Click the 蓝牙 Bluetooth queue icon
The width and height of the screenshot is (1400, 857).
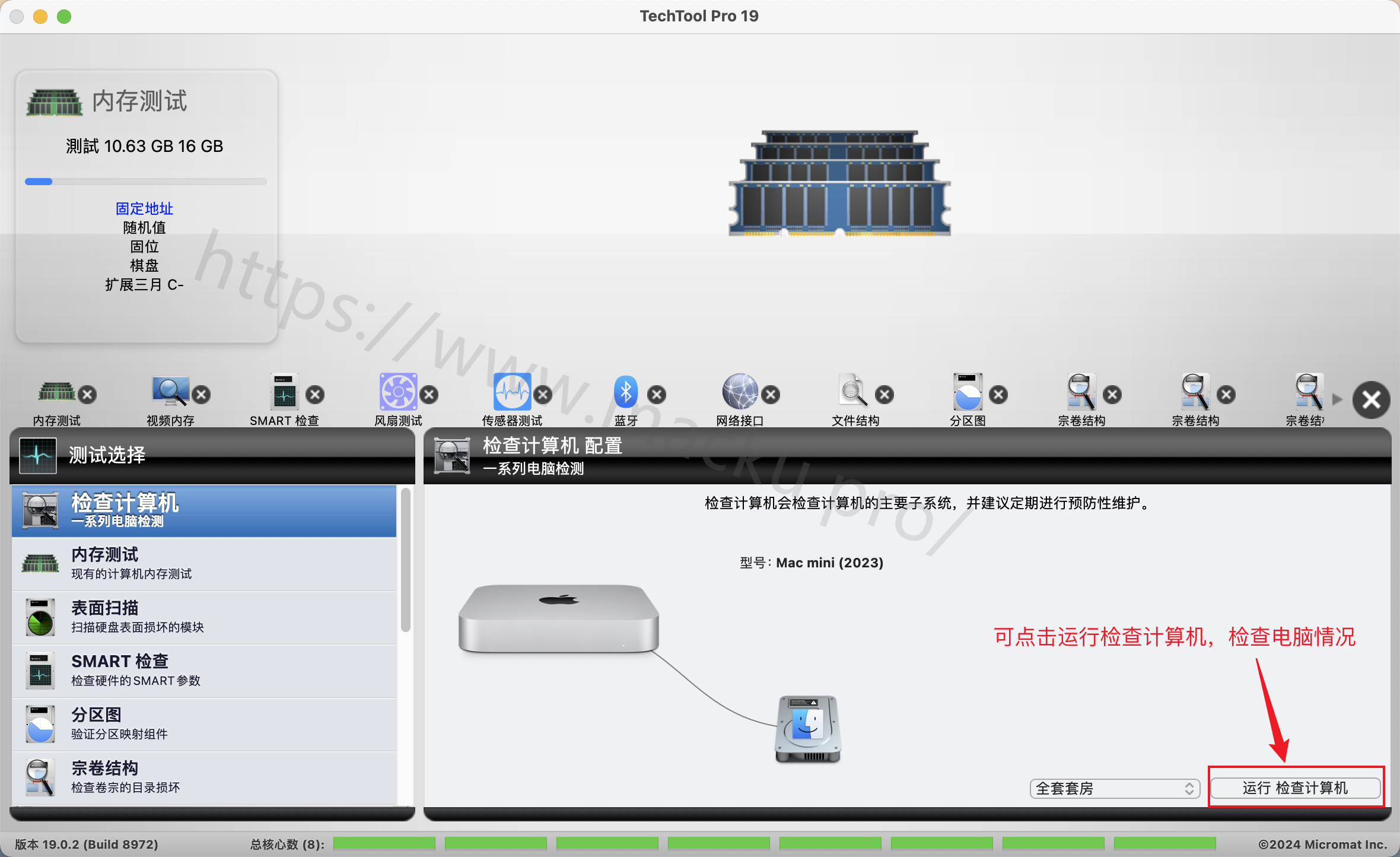626,392
